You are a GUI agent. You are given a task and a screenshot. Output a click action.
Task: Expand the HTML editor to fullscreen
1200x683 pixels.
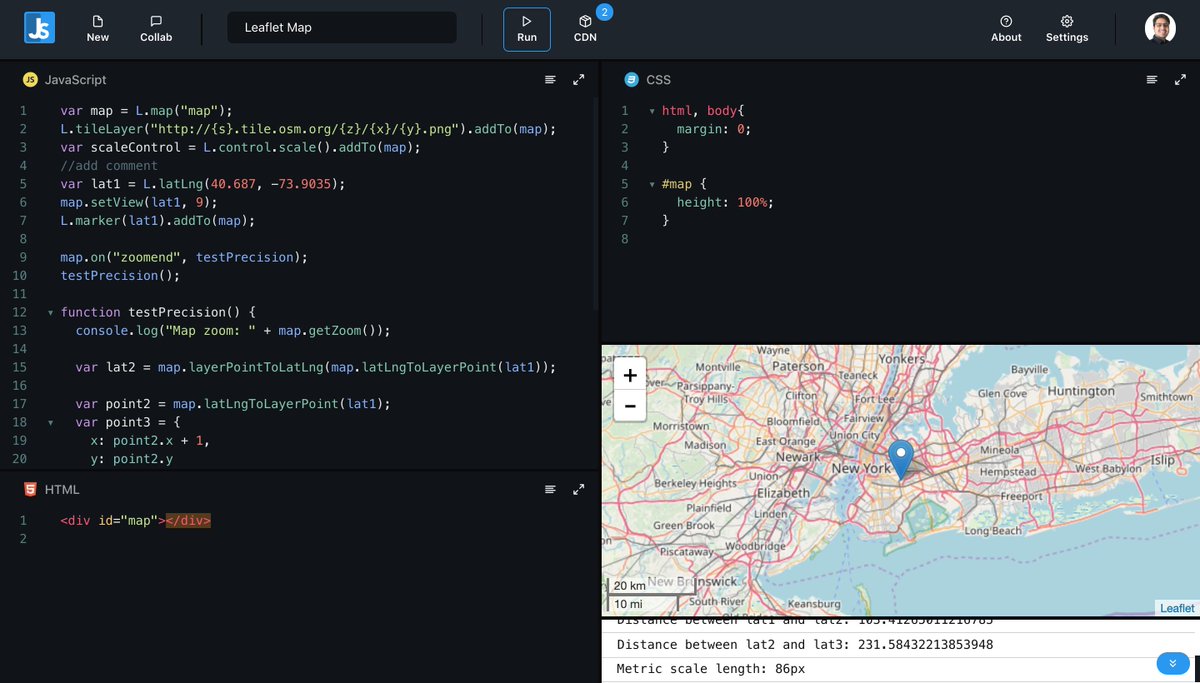point(579,489)
